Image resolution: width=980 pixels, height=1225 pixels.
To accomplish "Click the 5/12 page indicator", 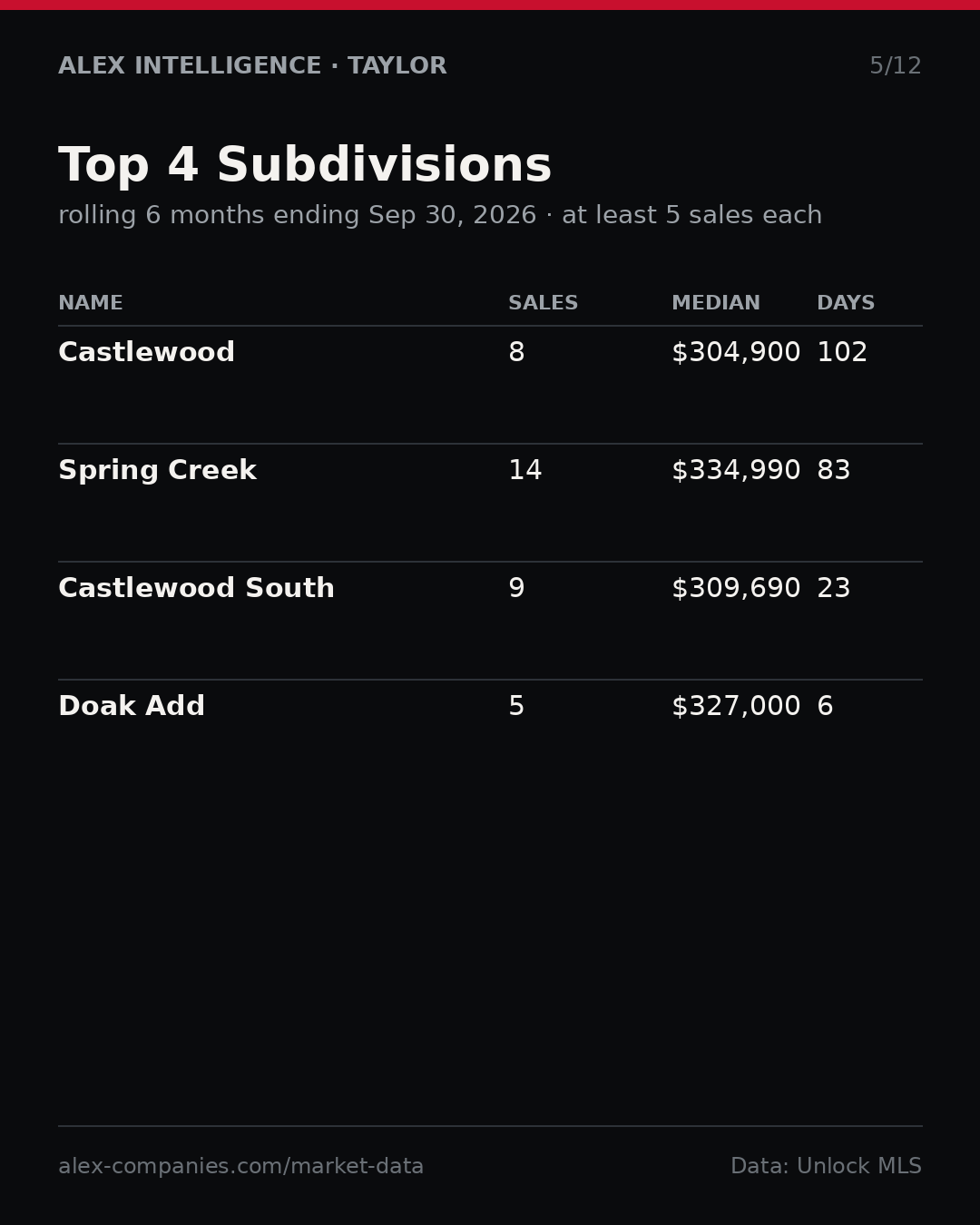I will tap(896, 66).
